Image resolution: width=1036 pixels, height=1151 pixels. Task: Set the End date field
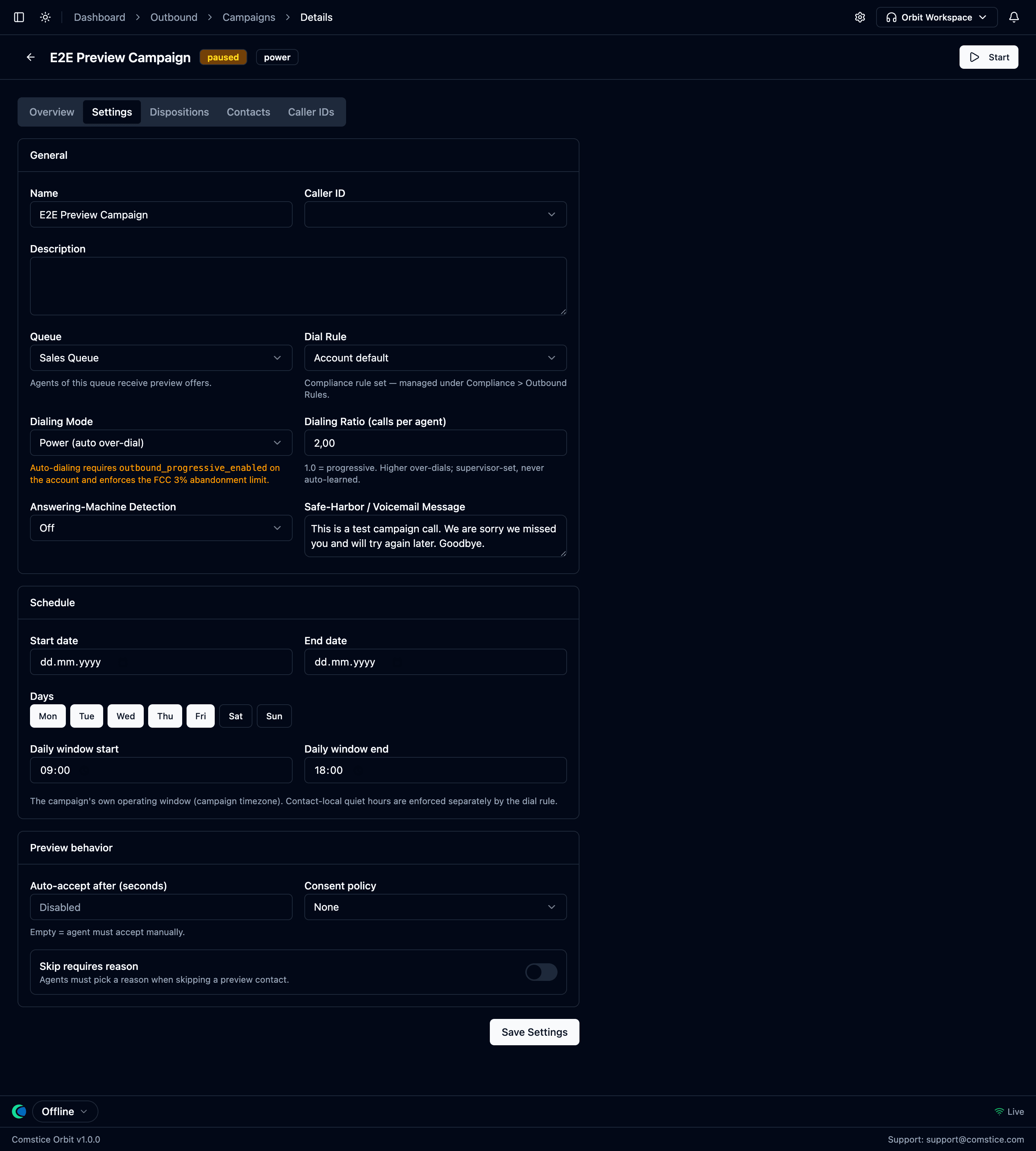435,662
